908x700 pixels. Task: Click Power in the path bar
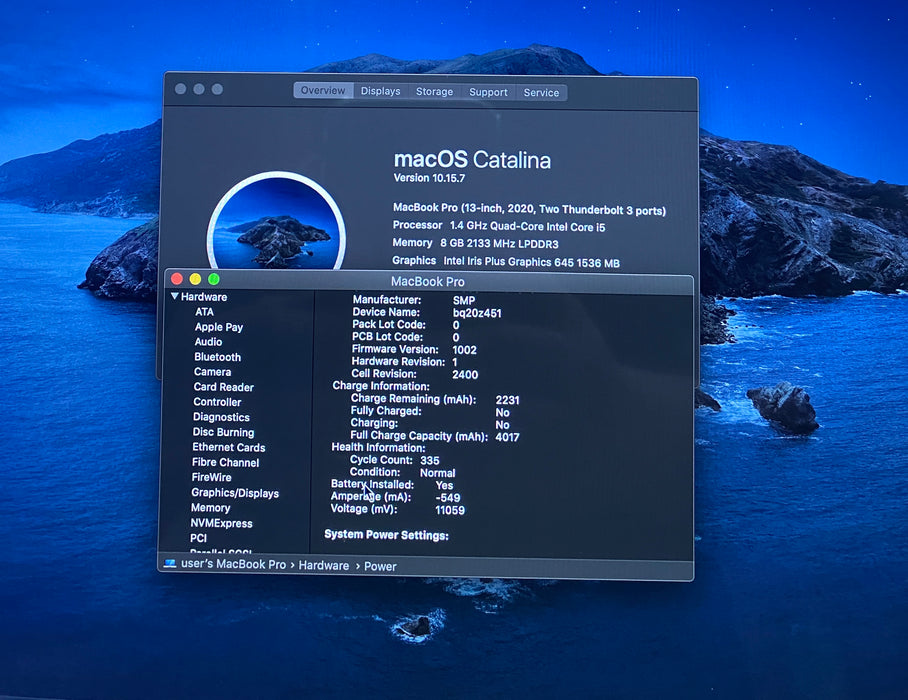click(x=380, y=567)
